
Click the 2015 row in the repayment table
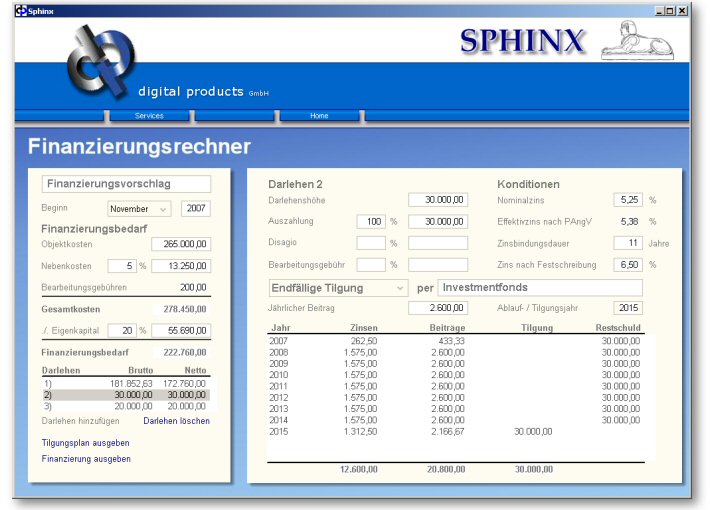click(x=456, y=432)
